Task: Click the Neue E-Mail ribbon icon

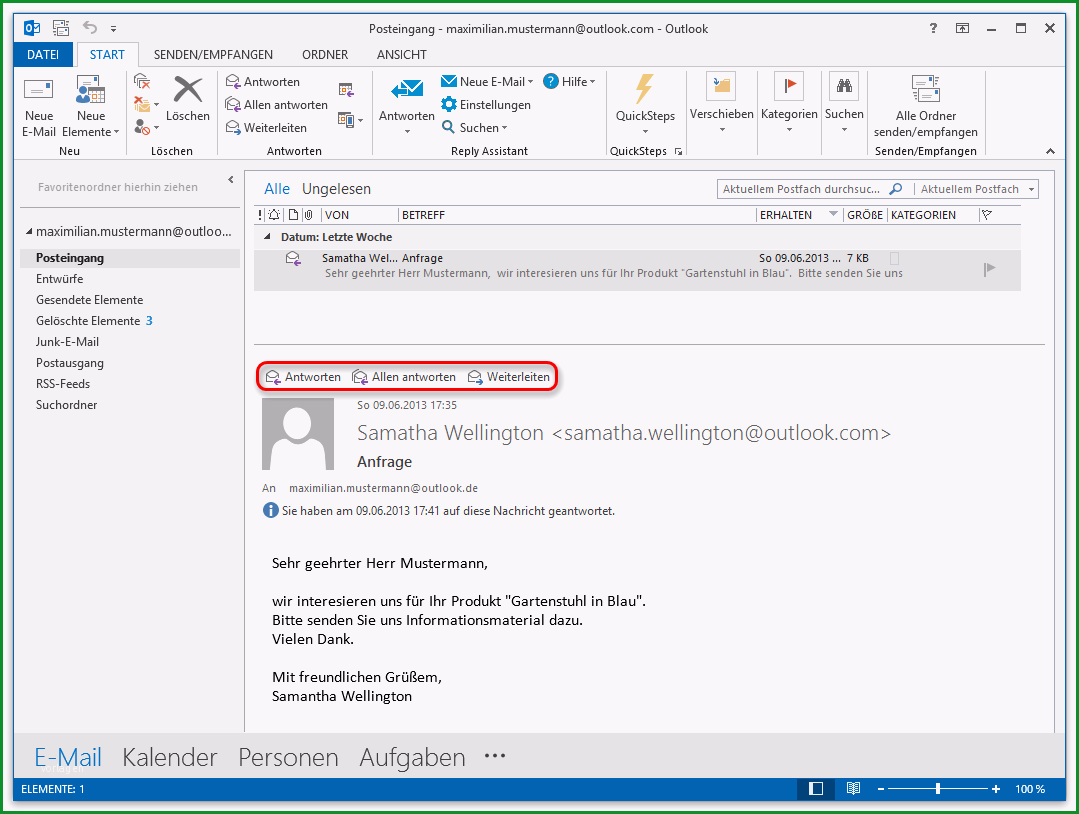Action: 39,89
